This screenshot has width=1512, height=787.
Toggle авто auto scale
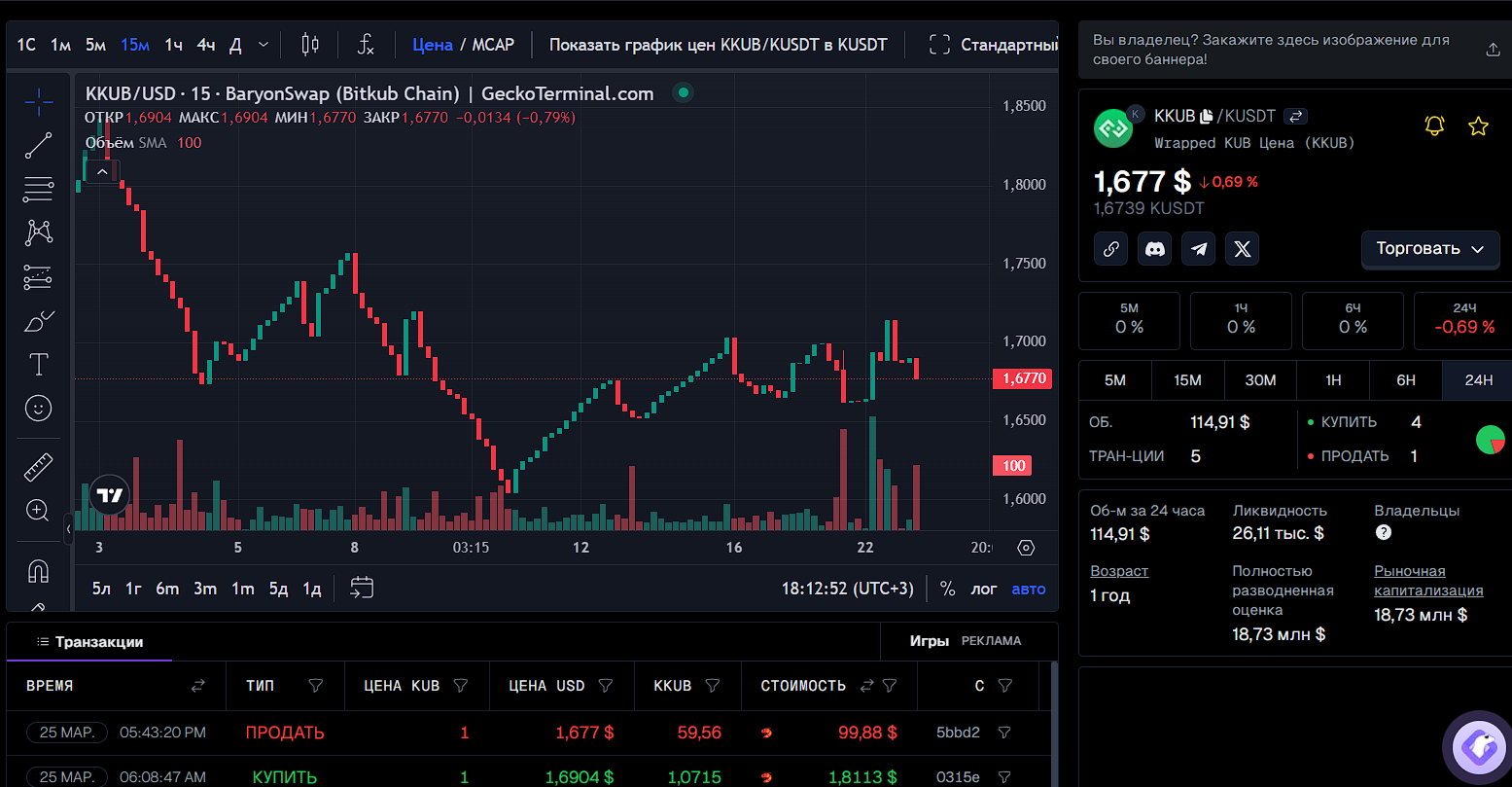[1029, 589]
